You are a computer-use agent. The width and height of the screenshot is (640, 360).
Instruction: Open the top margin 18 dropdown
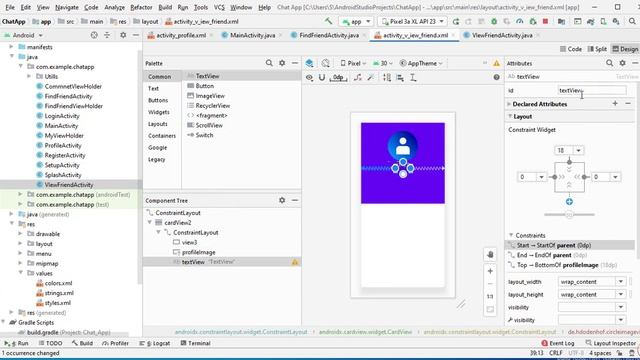(x=578, y=150)
